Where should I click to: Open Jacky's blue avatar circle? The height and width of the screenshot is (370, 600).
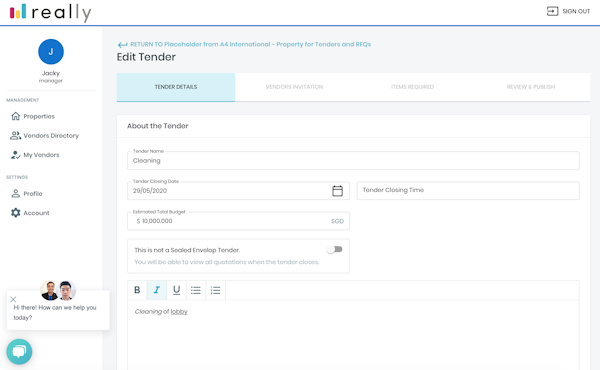coord(51,52)
